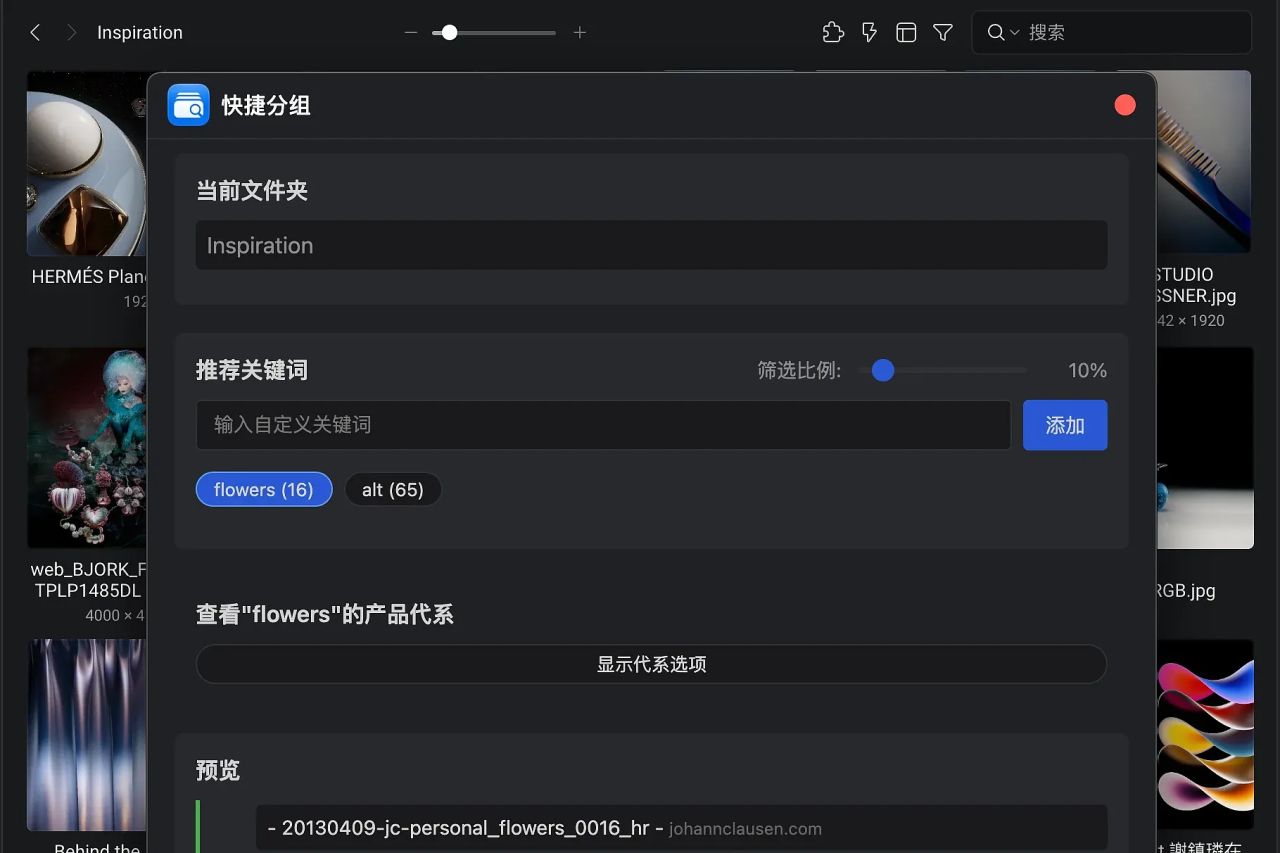Click the lightning bolt quick-action icon
The width and height of the screenshot is (1280, 853).
869,33
